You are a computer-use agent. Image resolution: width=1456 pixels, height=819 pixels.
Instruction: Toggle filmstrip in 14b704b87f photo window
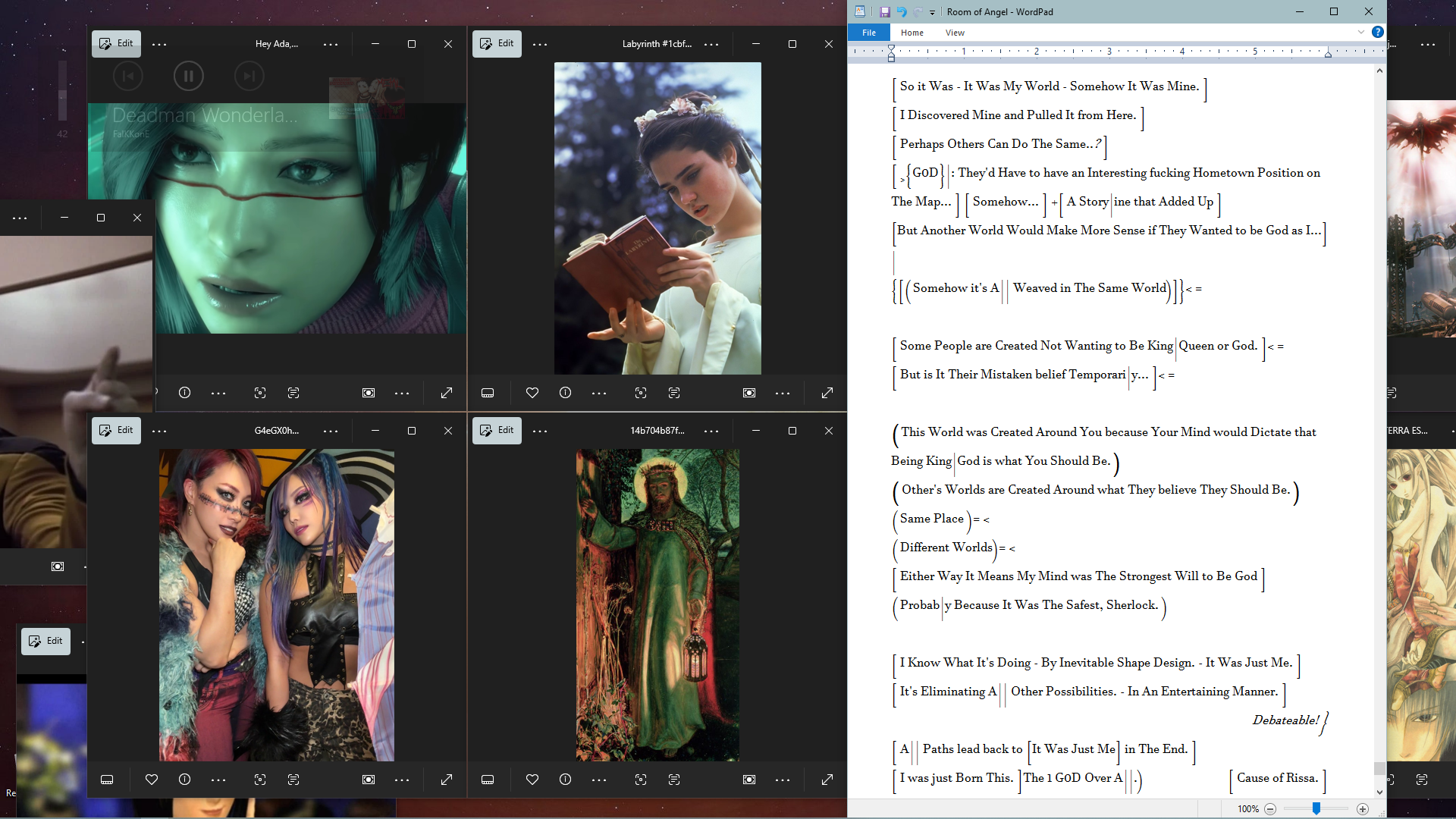coord(488,780)
